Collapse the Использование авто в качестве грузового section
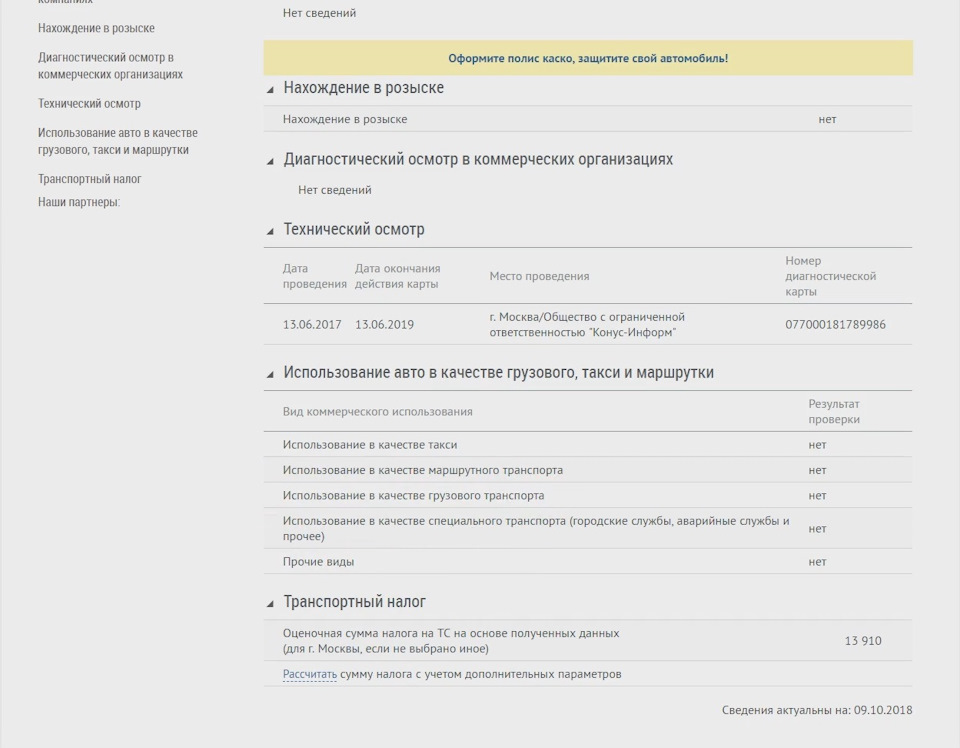This screenshot has height=748, width=960. pos(270,375)
